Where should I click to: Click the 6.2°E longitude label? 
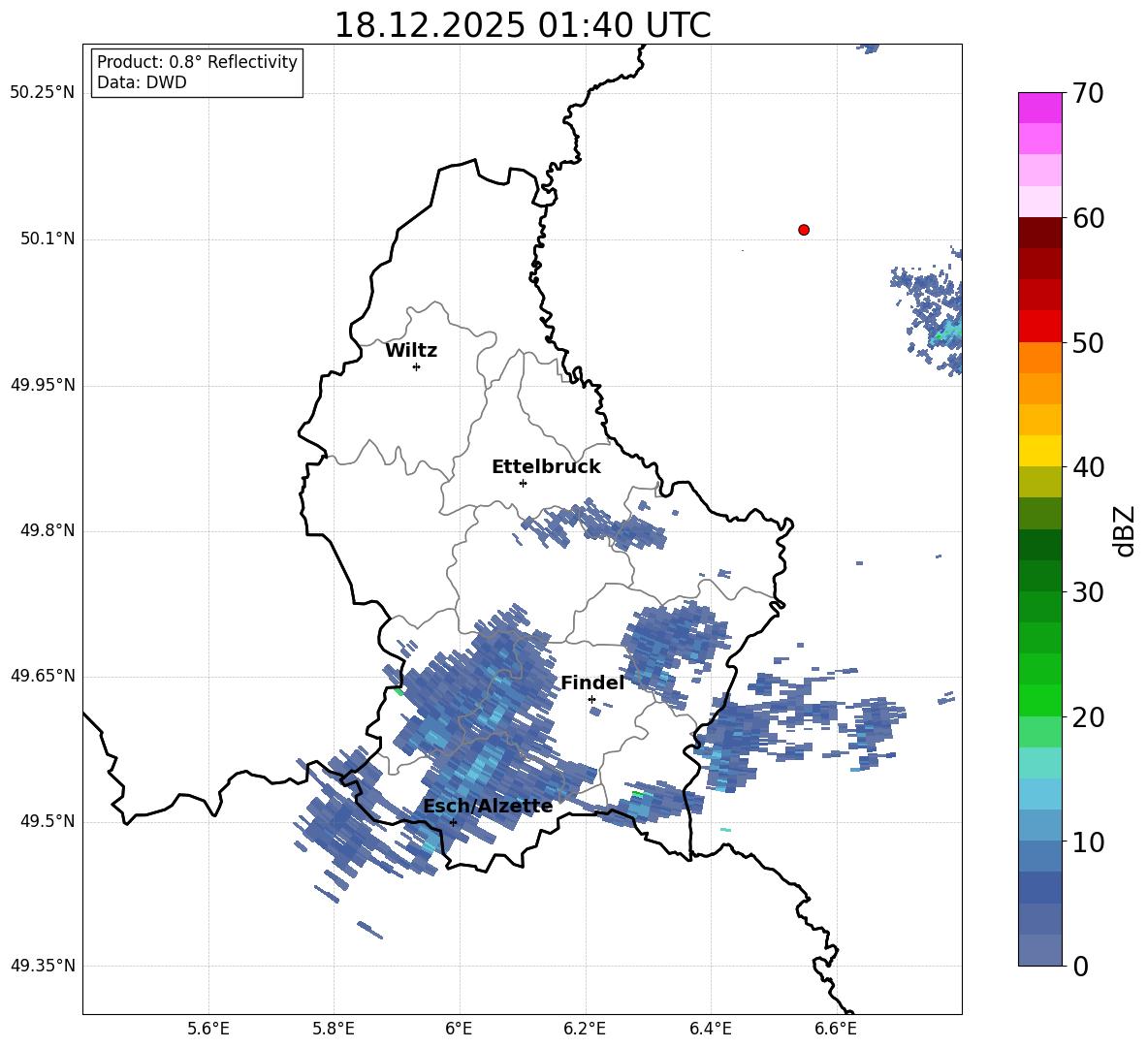point(585,1030)
